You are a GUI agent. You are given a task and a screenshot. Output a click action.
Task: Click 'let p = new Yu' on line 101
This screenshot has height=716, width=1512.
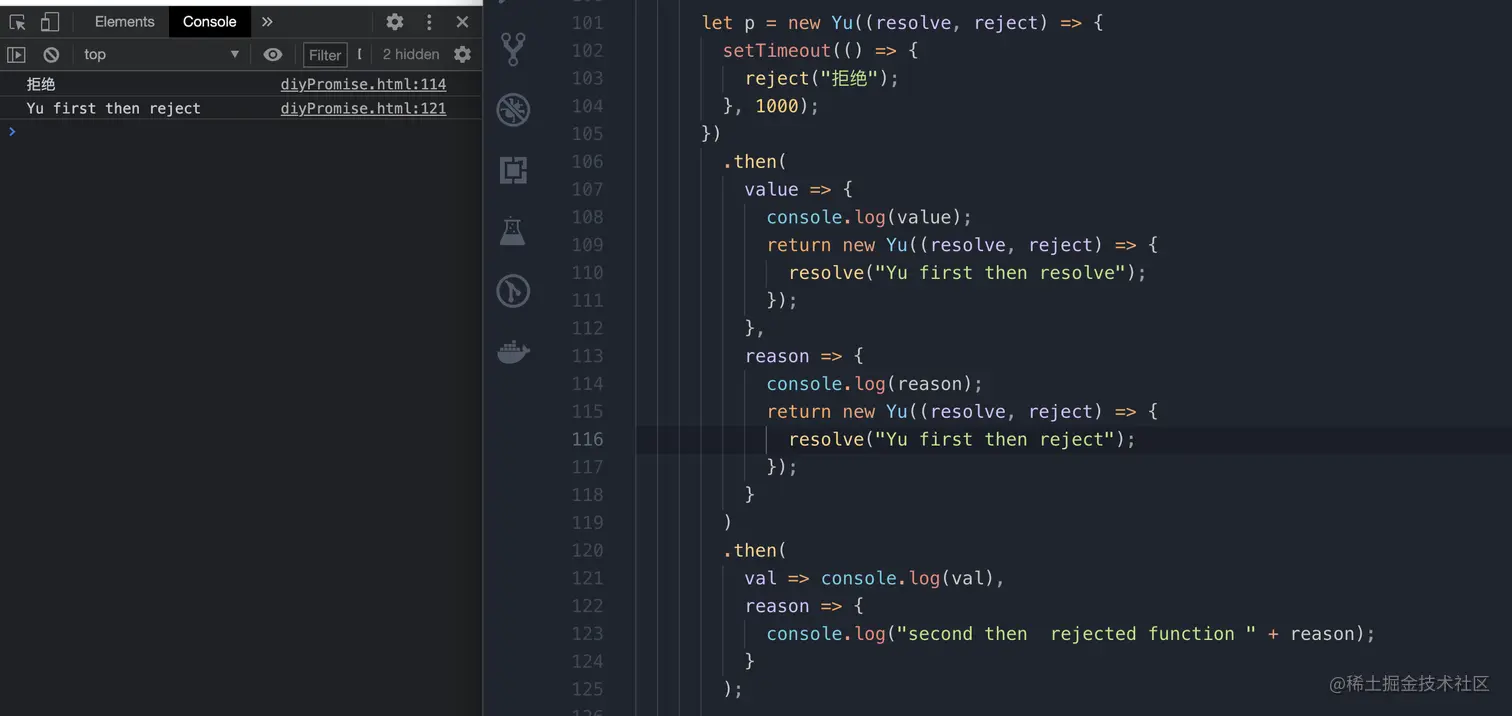pos(778,22)
